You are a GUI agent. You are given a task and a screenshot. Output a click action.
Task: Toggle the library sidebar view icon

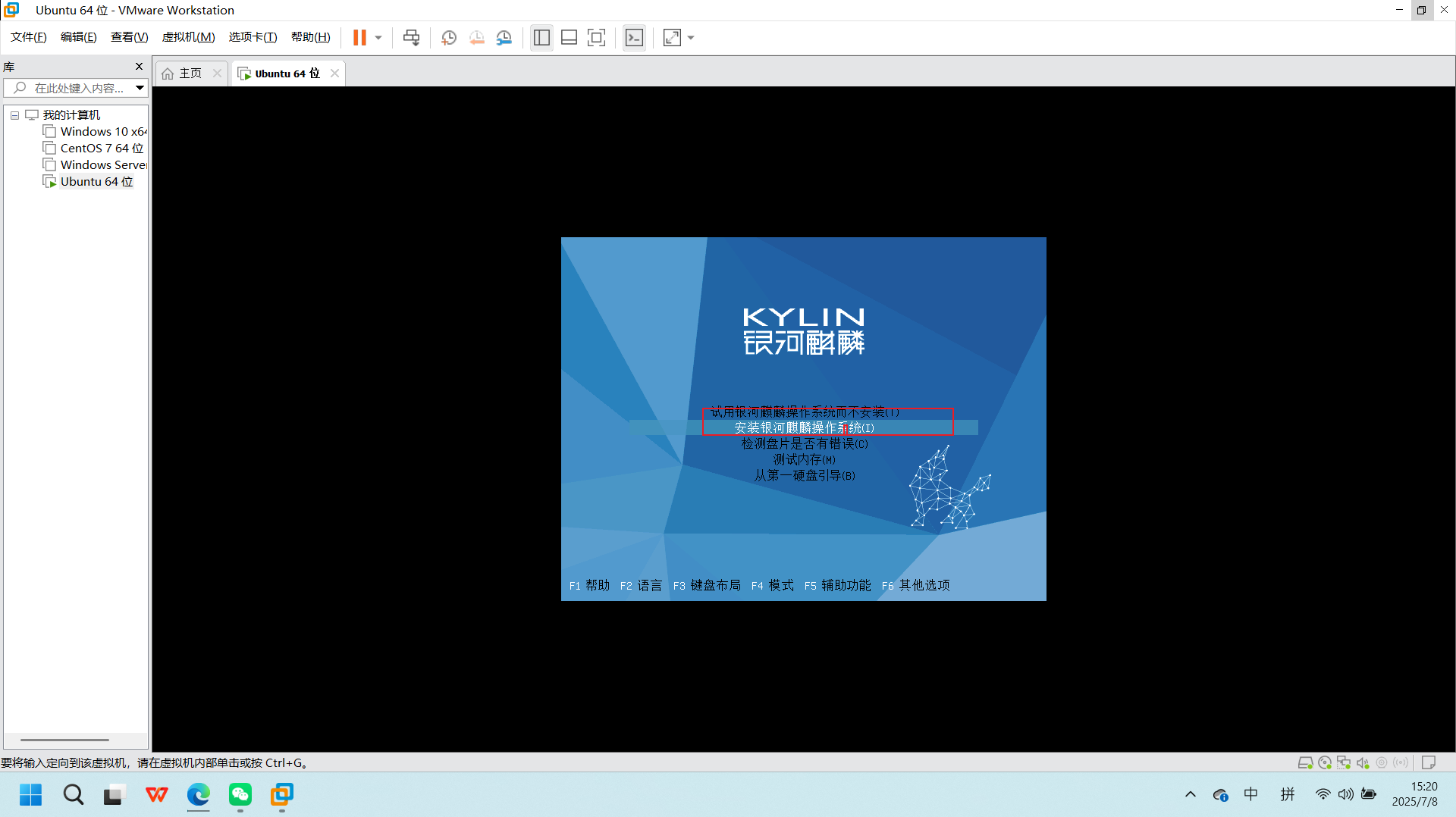click(541, 37)
